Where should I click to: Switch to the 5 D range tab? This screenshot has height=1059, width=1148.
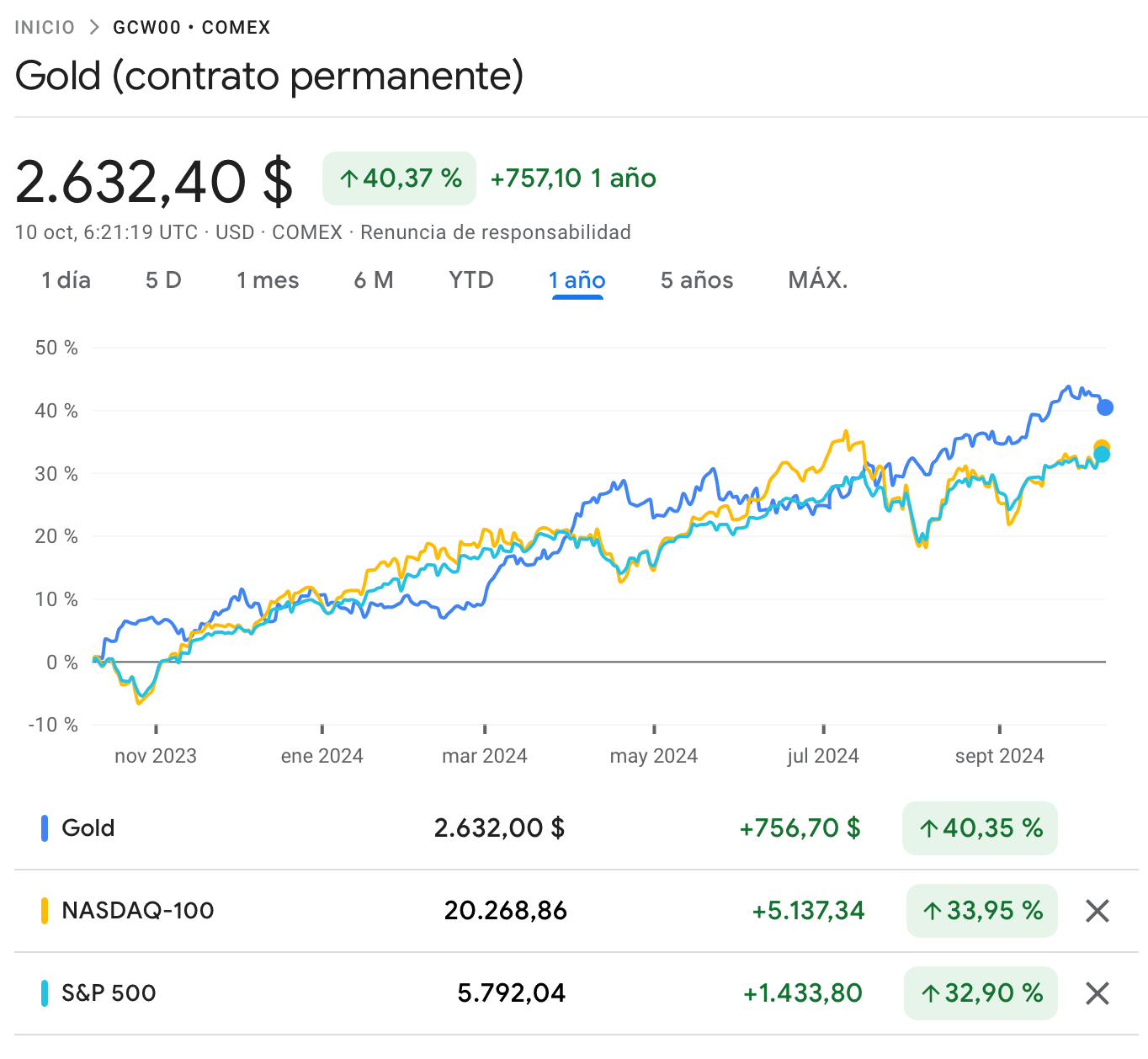(163, 280)
